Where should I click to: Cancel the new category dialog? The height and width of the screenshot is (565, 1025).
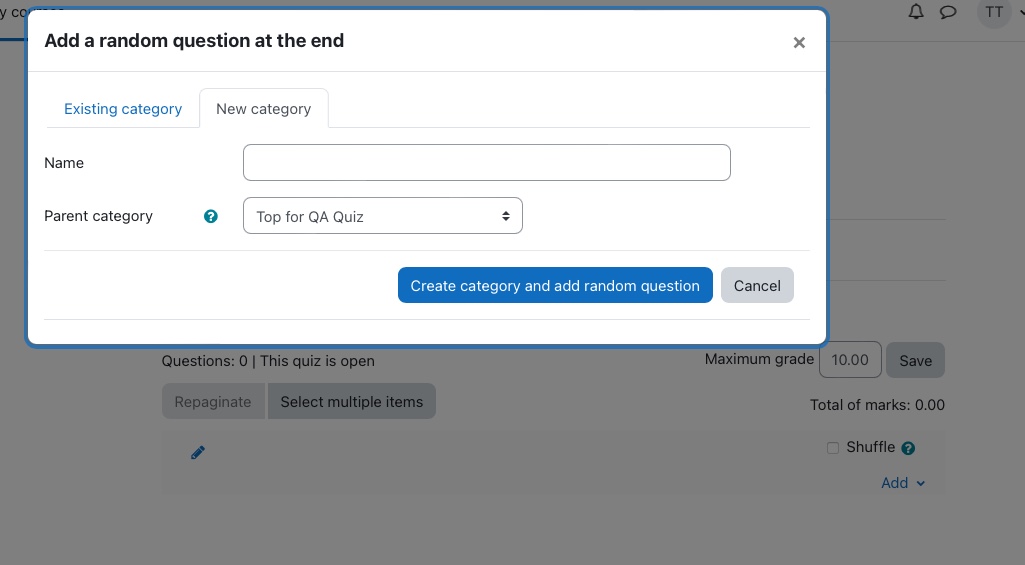click(757, 285)
